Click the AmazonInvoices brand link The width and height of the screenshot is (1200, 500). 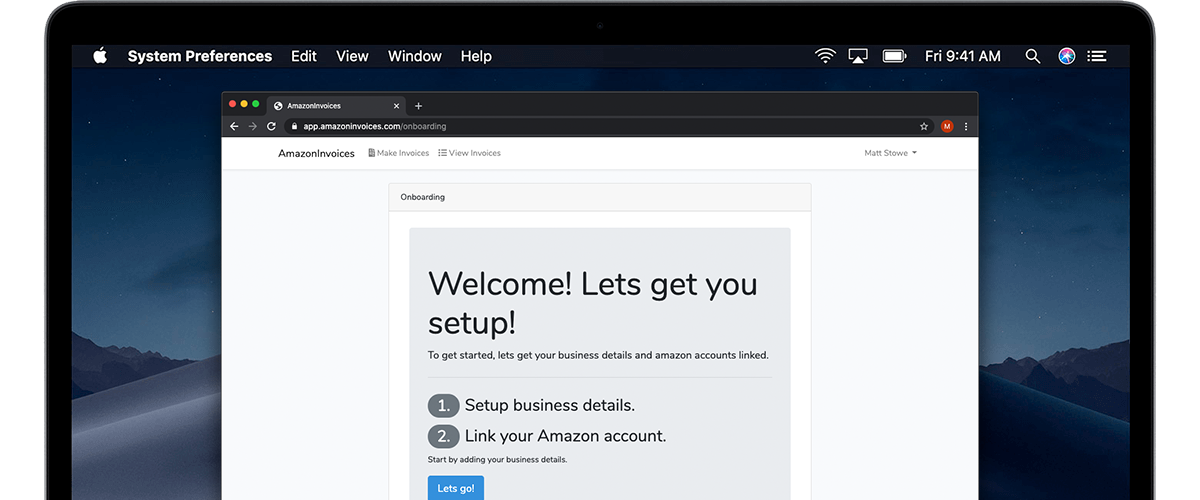[316, 153]
